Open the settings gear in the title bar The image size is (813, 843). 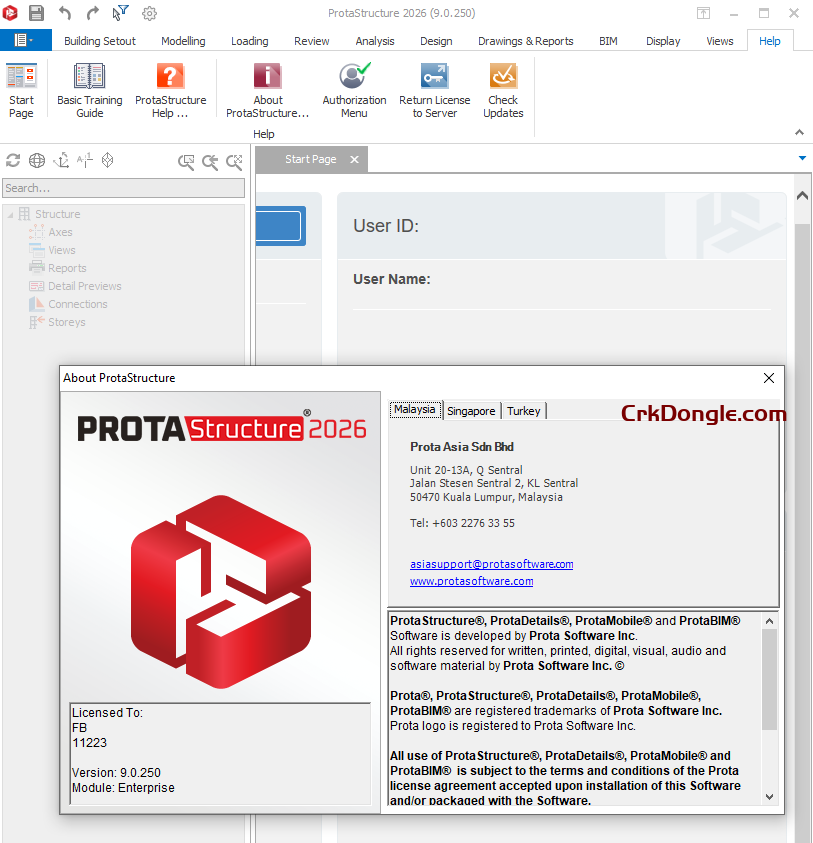point(149,13)
